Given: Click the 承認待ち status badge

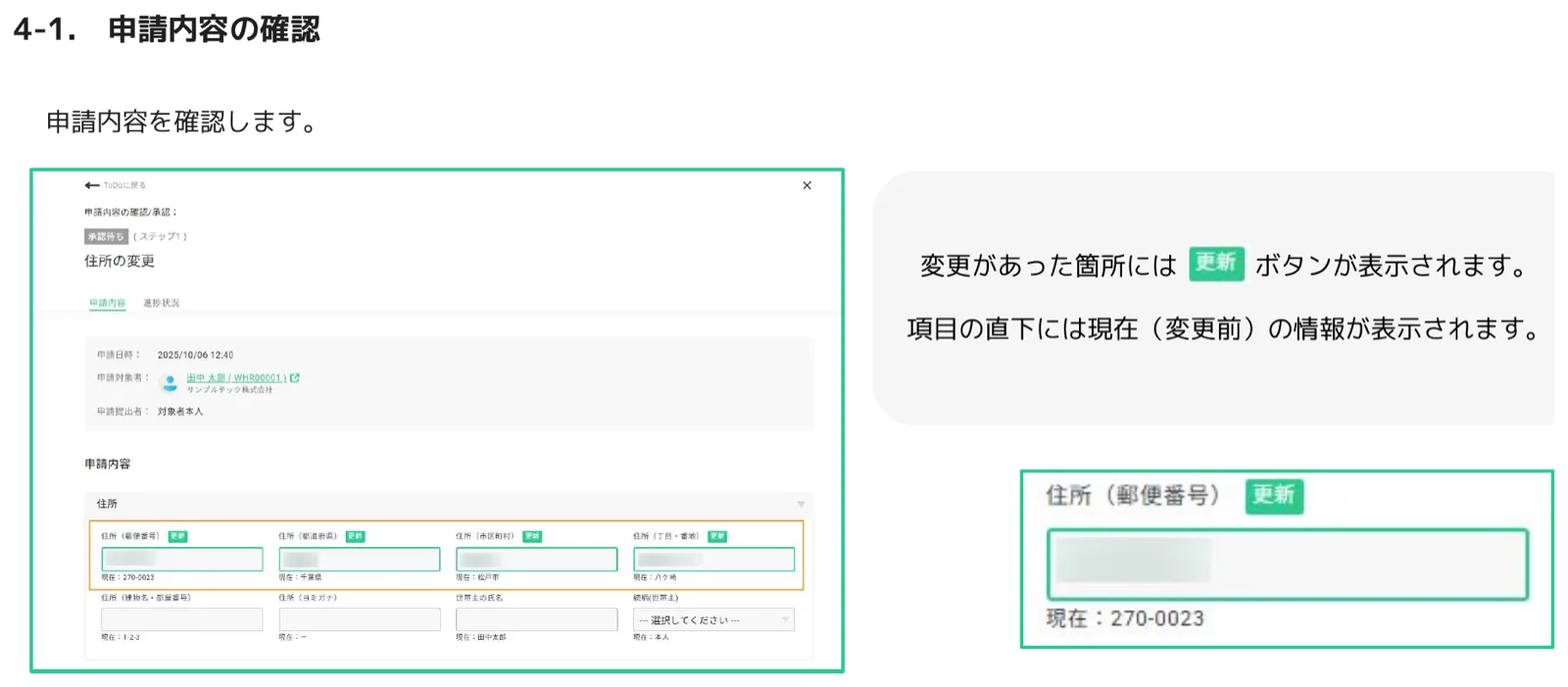Looking at the screenshot, I should point(106,236).
